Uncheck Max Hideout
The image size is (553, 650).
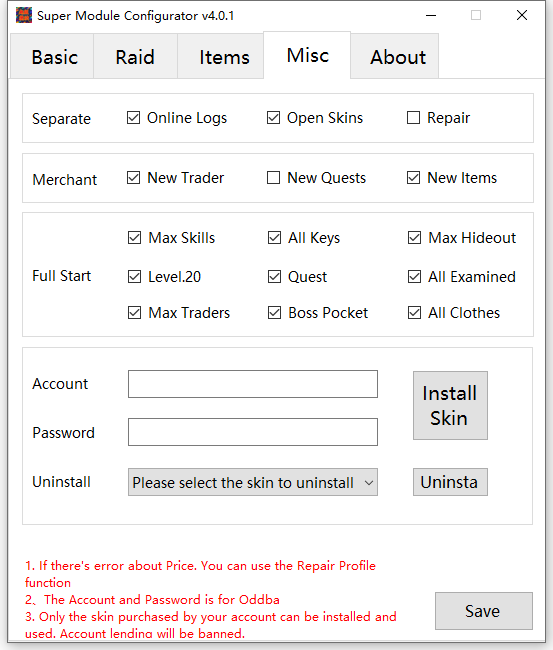pos(415,238)
